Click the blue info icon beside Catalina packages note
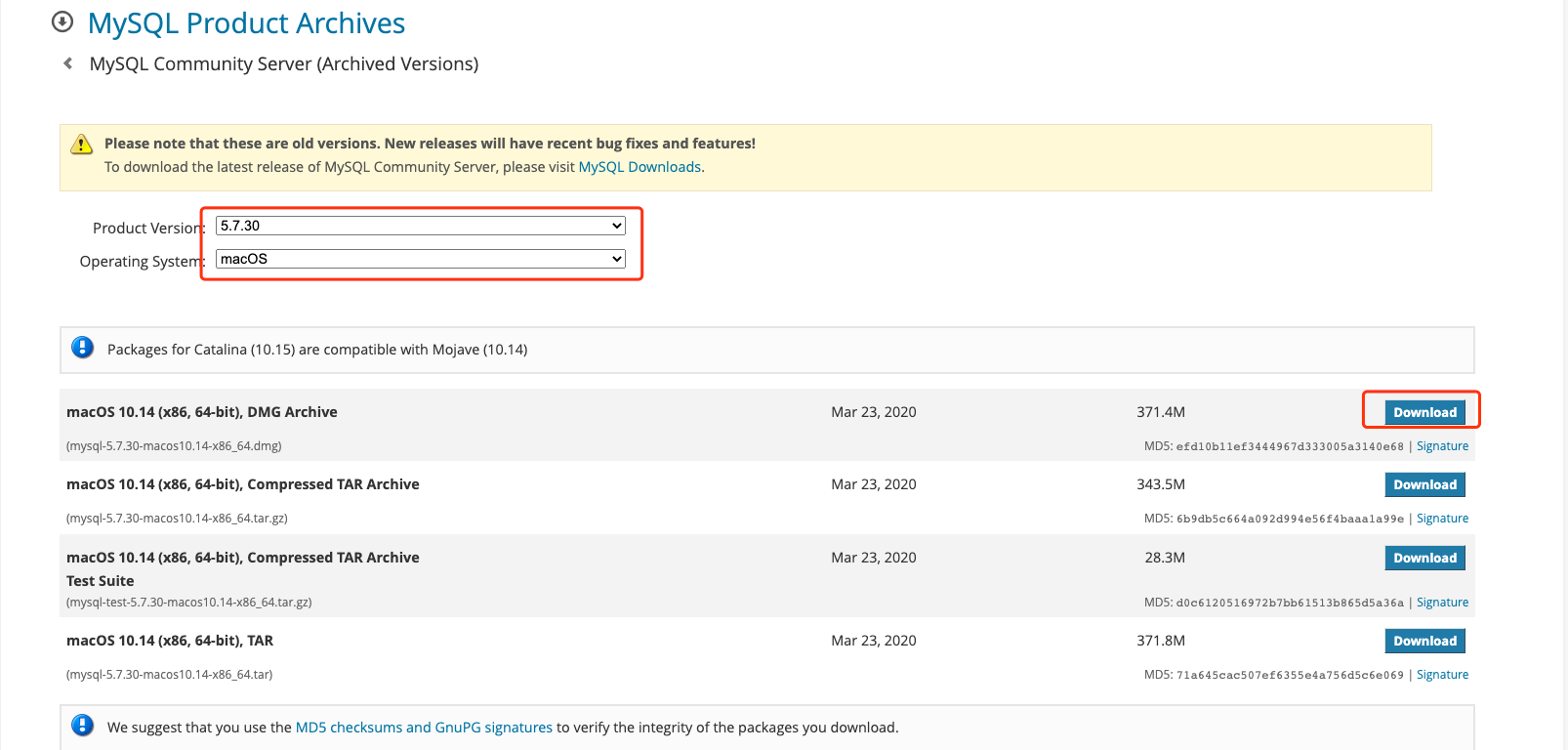The height and width of the screenshot is (750, 1568). pyautogui.click(x=83, y=348)
